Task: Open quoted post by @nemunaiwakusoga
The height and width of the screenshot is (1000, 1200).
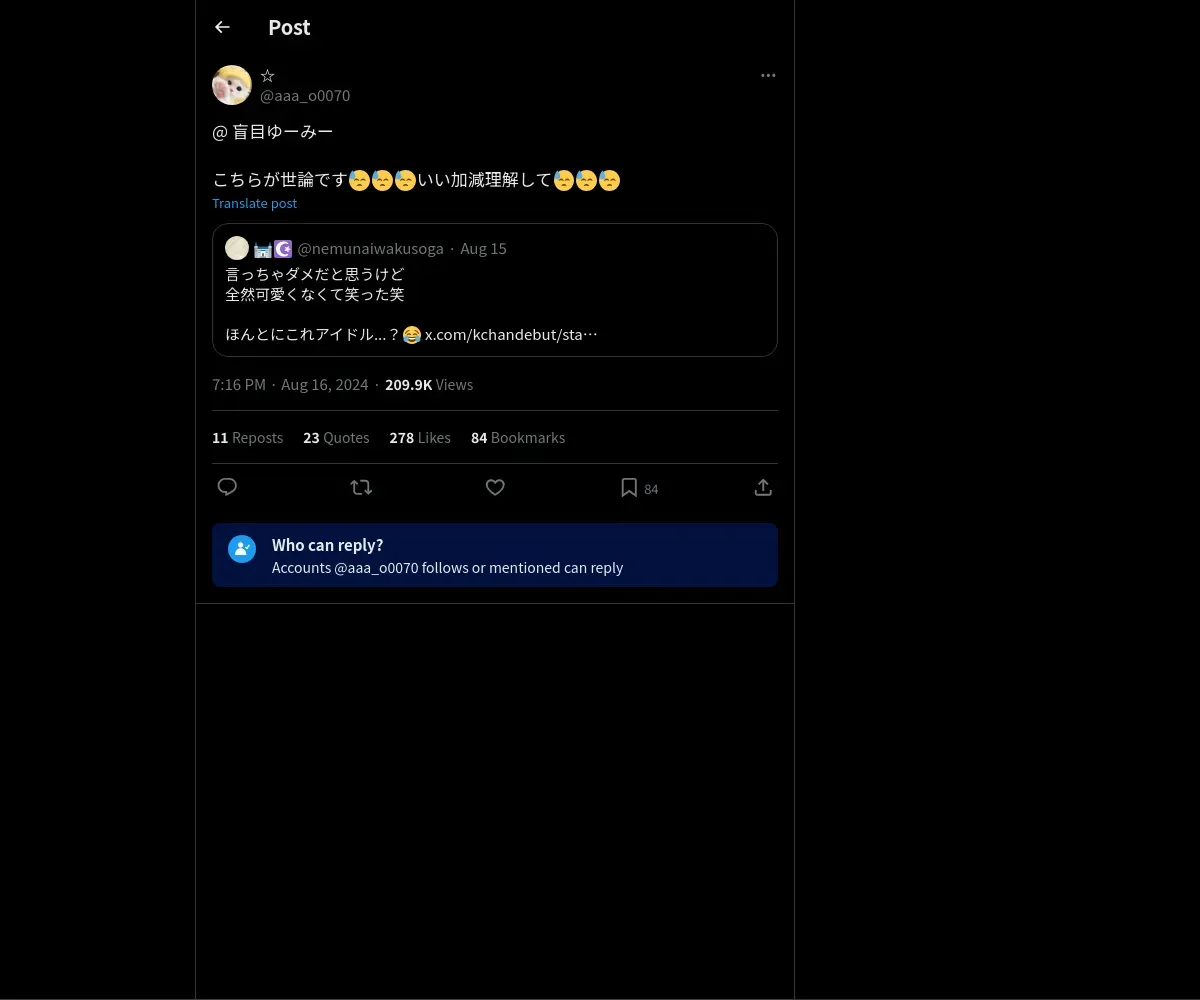Action: pos(495,290)
